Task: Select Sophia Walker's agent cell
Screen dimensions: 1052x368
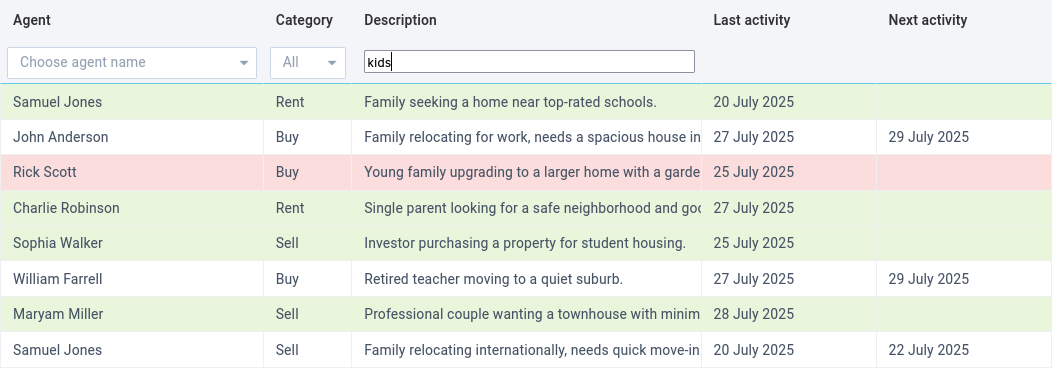Action: coord(132,243)
